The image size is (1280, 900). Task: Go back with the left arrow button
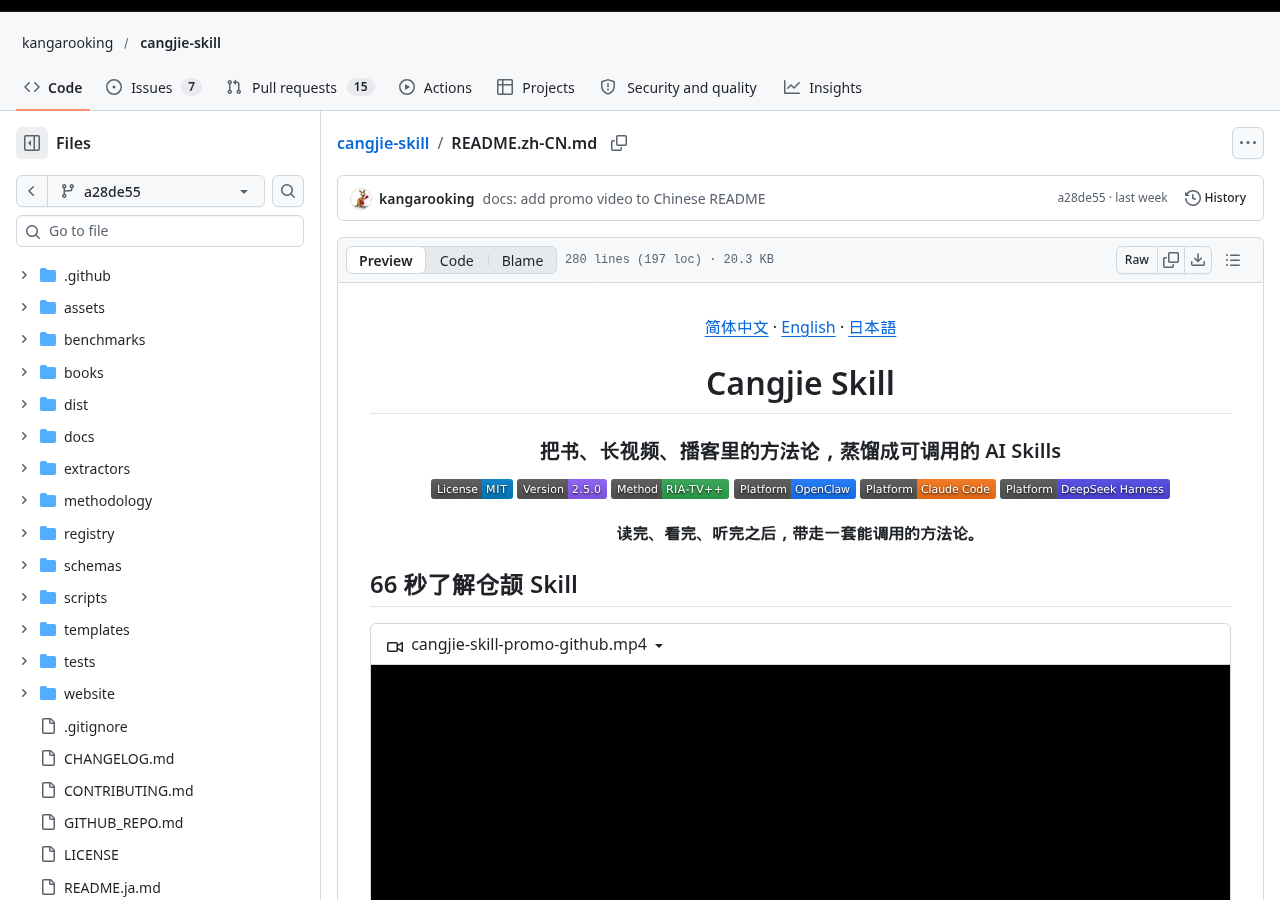(x=32, y=191)
